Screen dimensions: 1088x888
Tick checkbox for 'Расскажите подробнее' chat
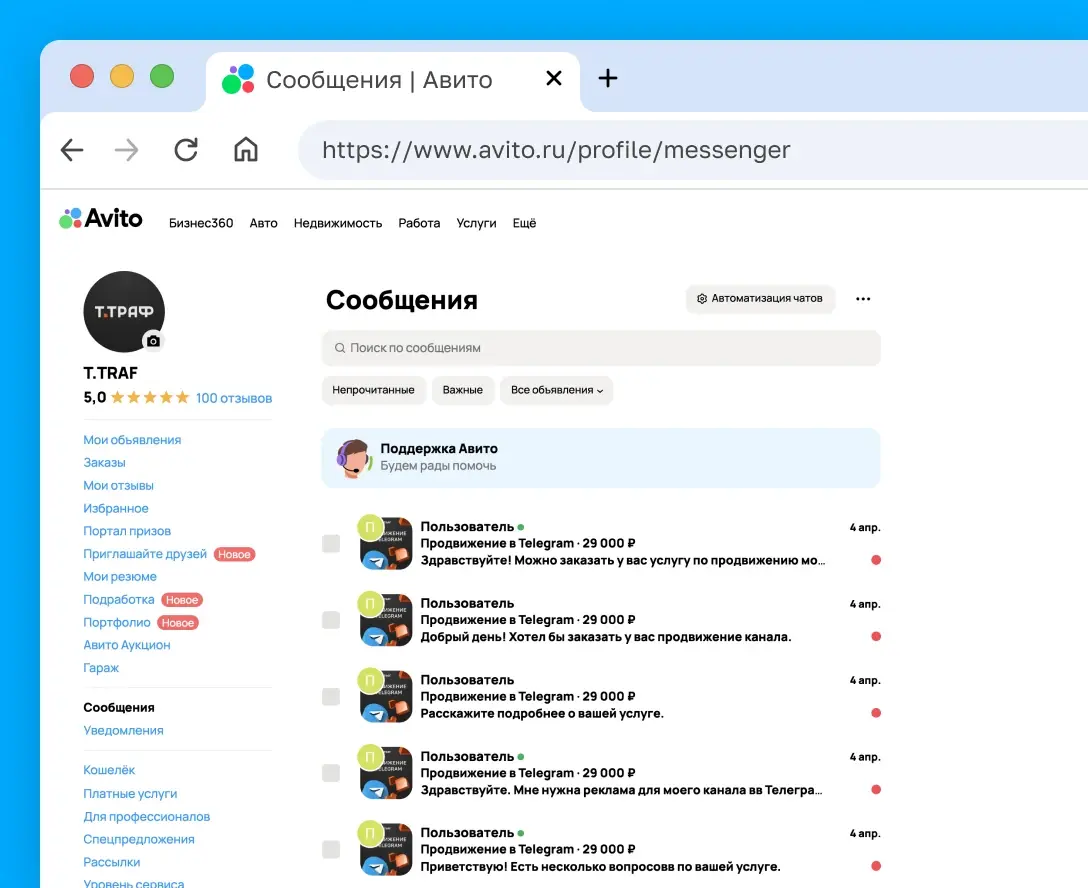[331, 697]
